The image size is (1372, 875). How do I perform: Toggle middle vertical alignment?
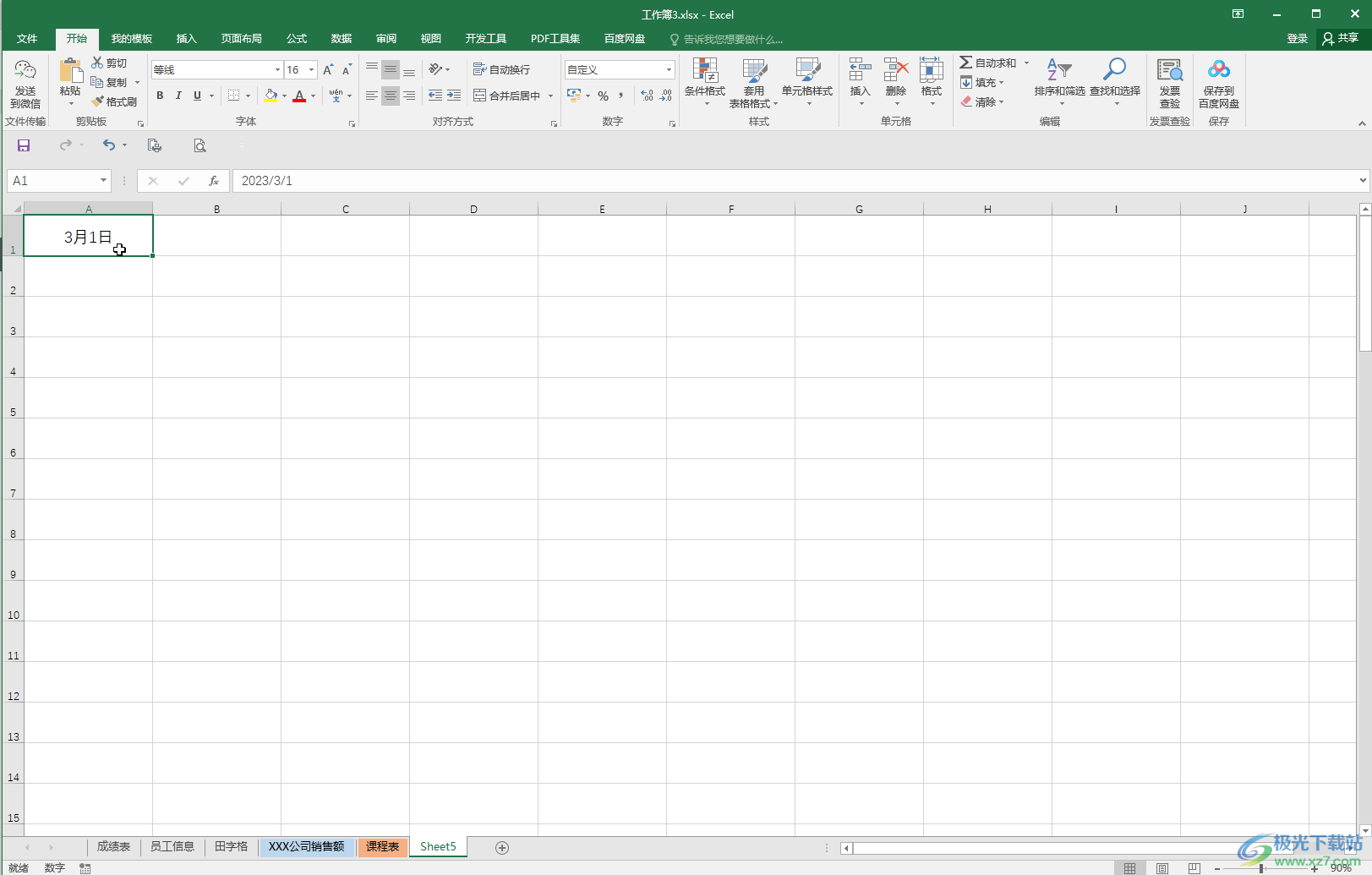[391, 69]
